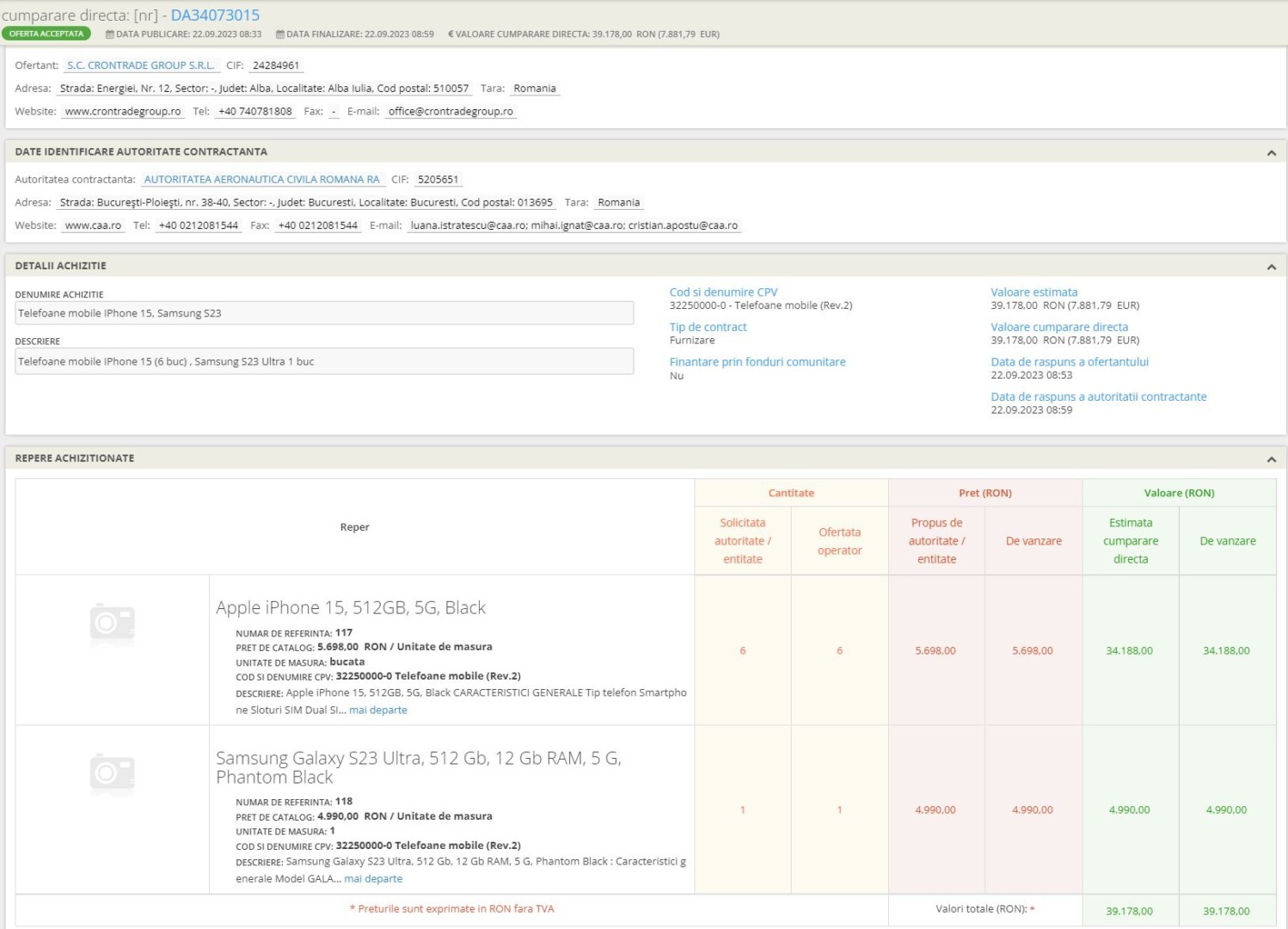Viewport: 1288px width, 929px height.
Task: Click authority emails list luana.istratescu@caa.ro
Action: tap(573, 225)
